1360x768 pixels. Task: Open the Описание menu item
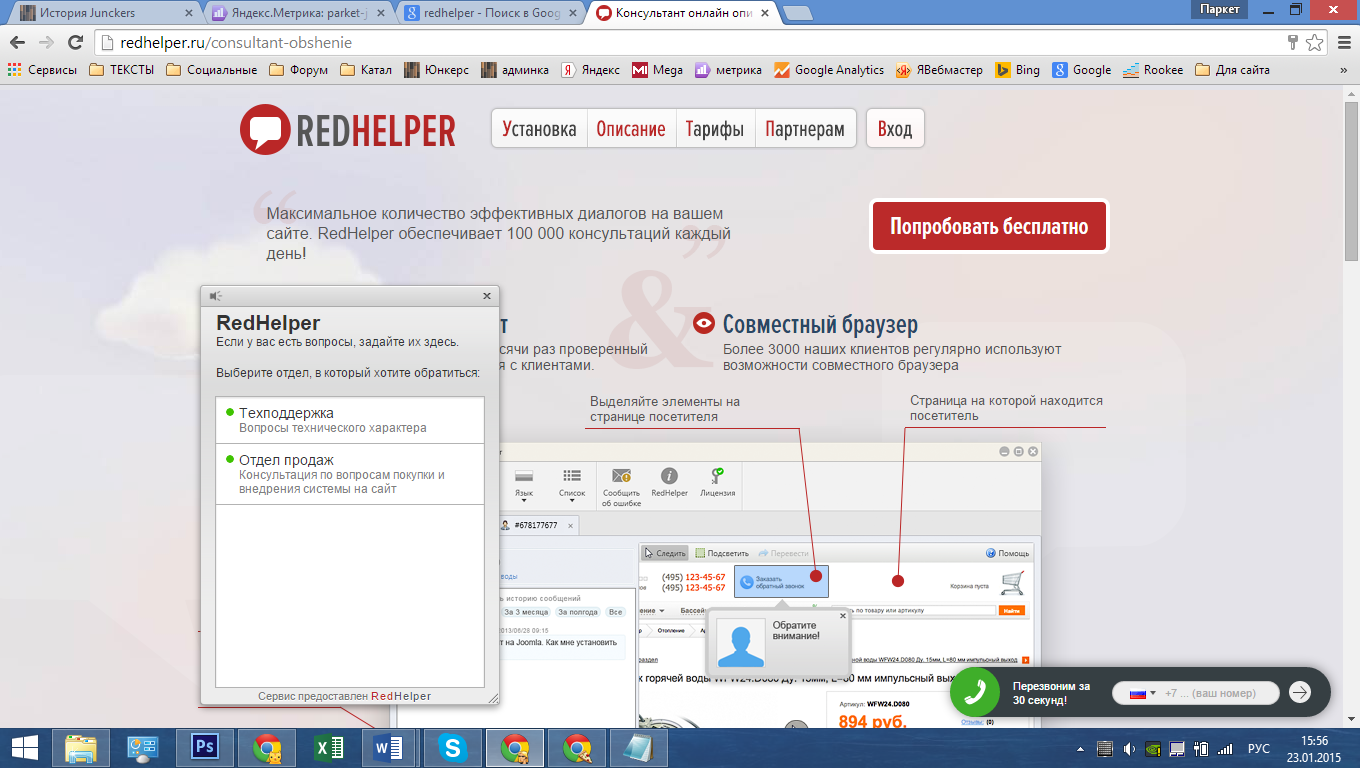(631, 129)
